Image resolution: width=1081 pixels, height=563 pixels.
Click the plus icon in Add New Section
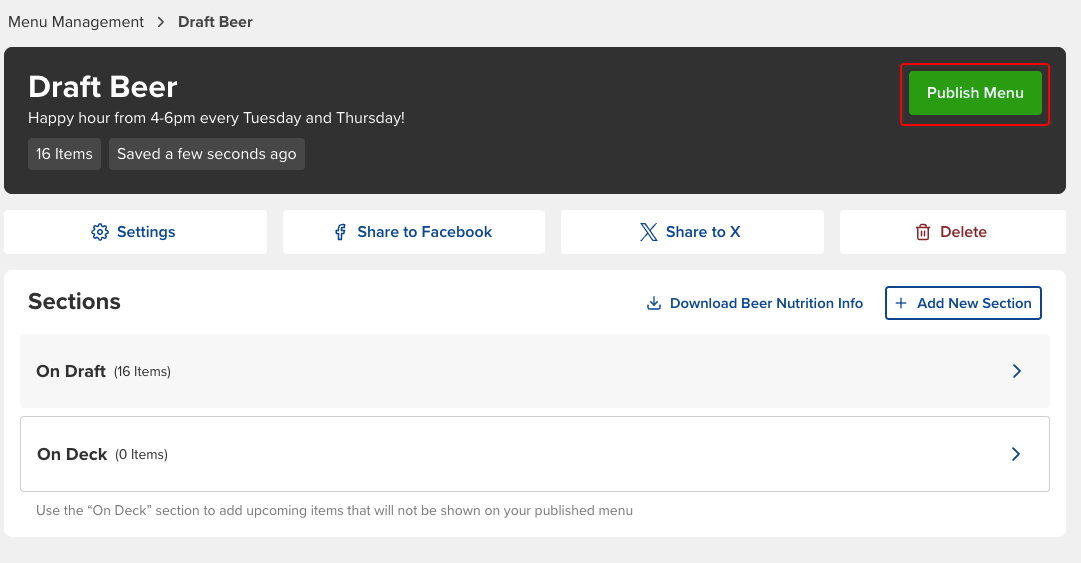tap(901, 303)
